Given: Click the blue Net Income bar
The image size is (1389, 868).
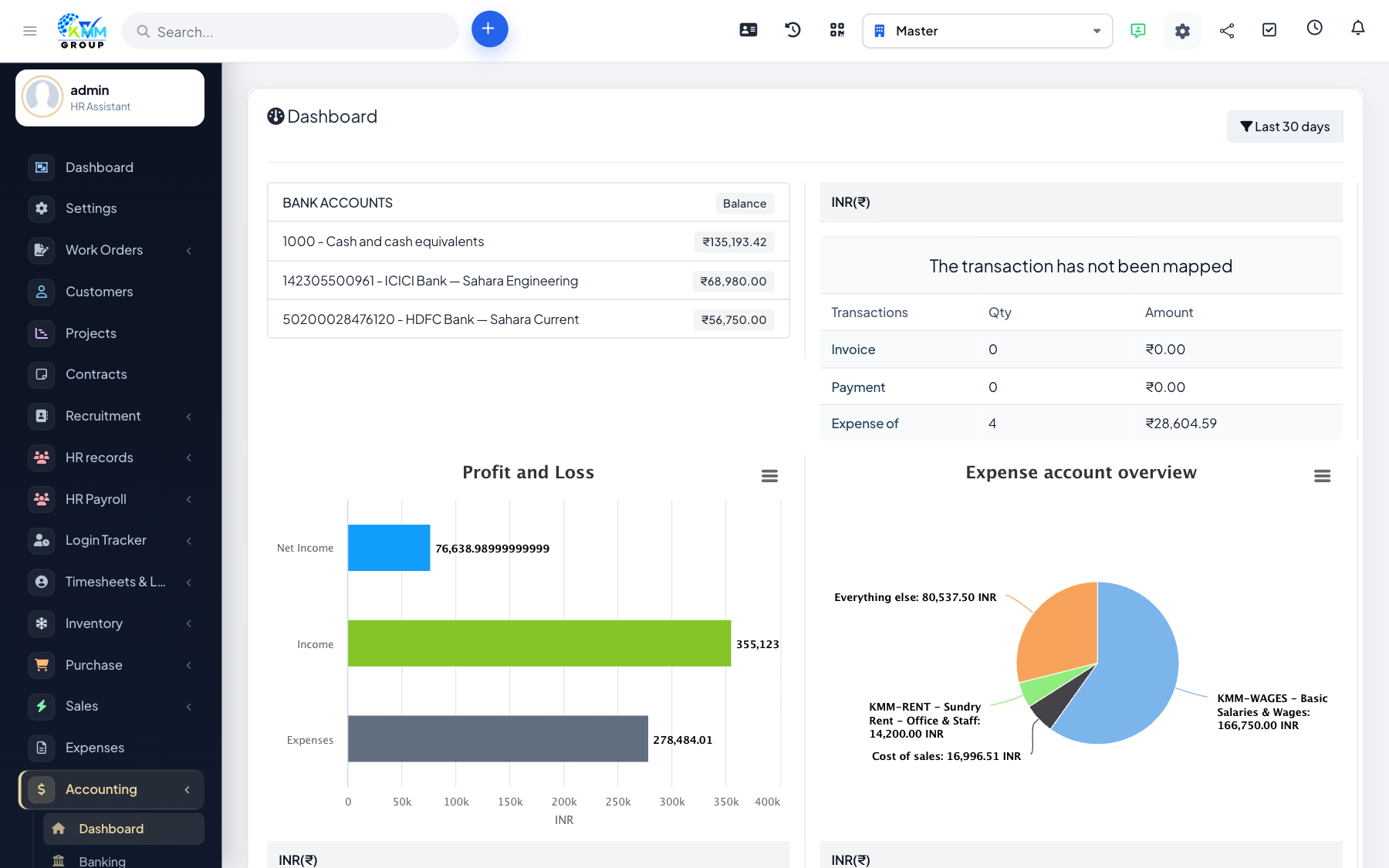Looking at the screenshot, I should [x=389, y=548].
